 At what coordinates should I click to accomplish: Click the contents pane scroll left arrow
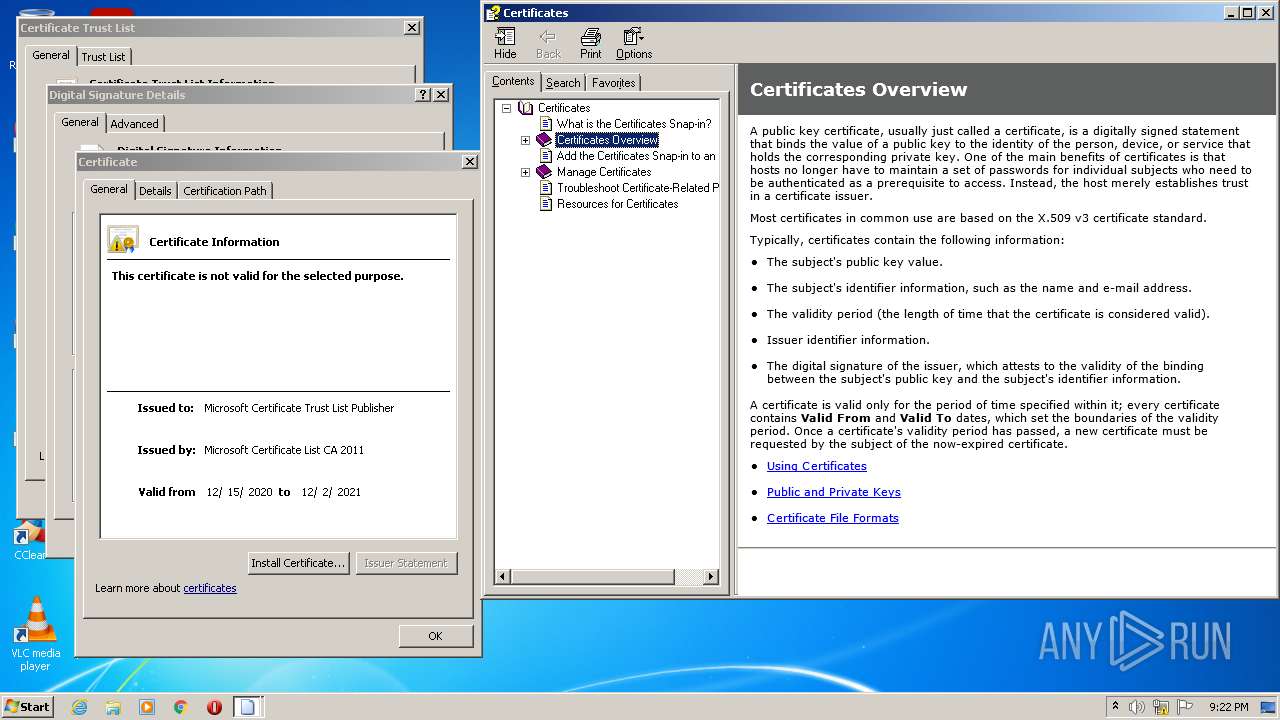coord(503,577)
